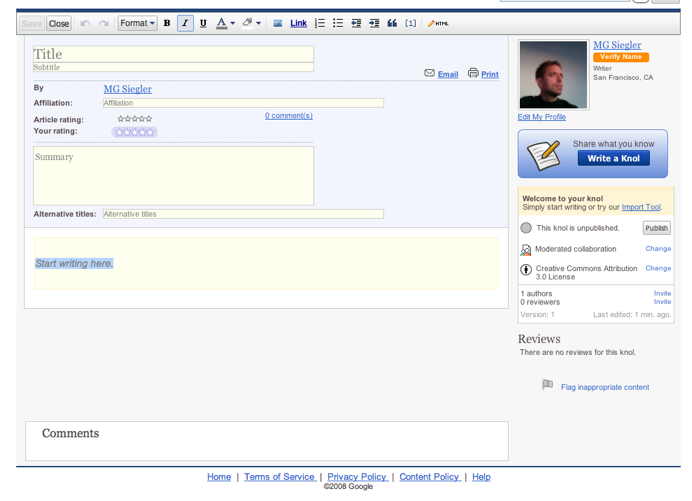This screenshot has width=692, height=501.
Task: Switch to HTML edit mode
Action: (x=438, y=23)
